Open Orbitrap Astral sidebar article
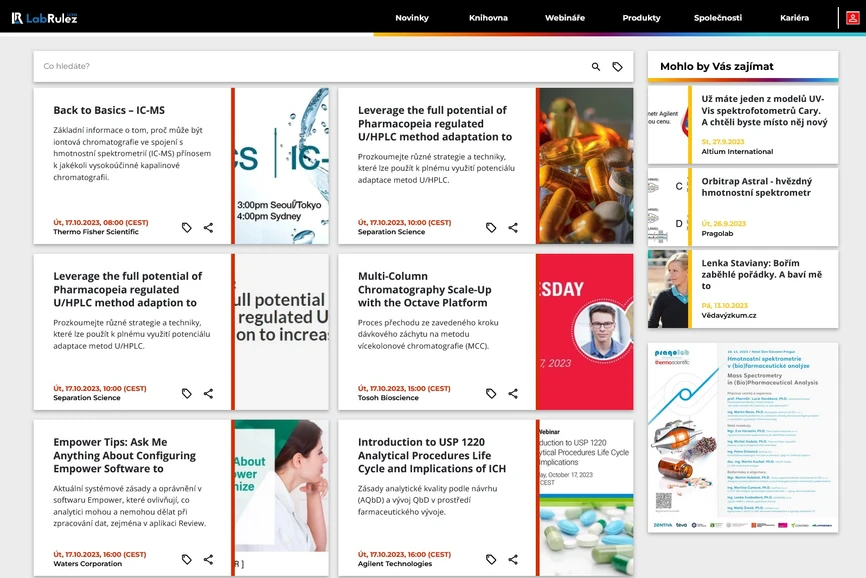This screenshot has width=866, height=578. pos(757,187)
